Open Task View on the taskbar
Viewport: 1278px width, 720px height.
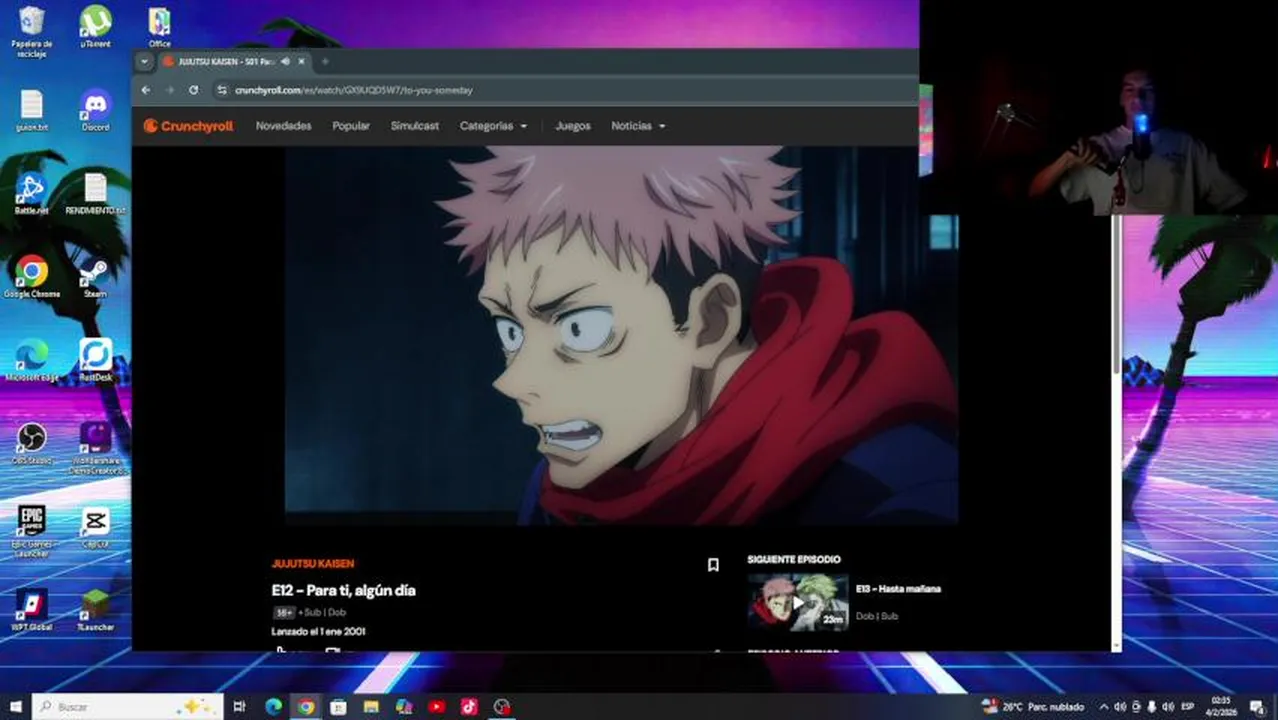240,707
